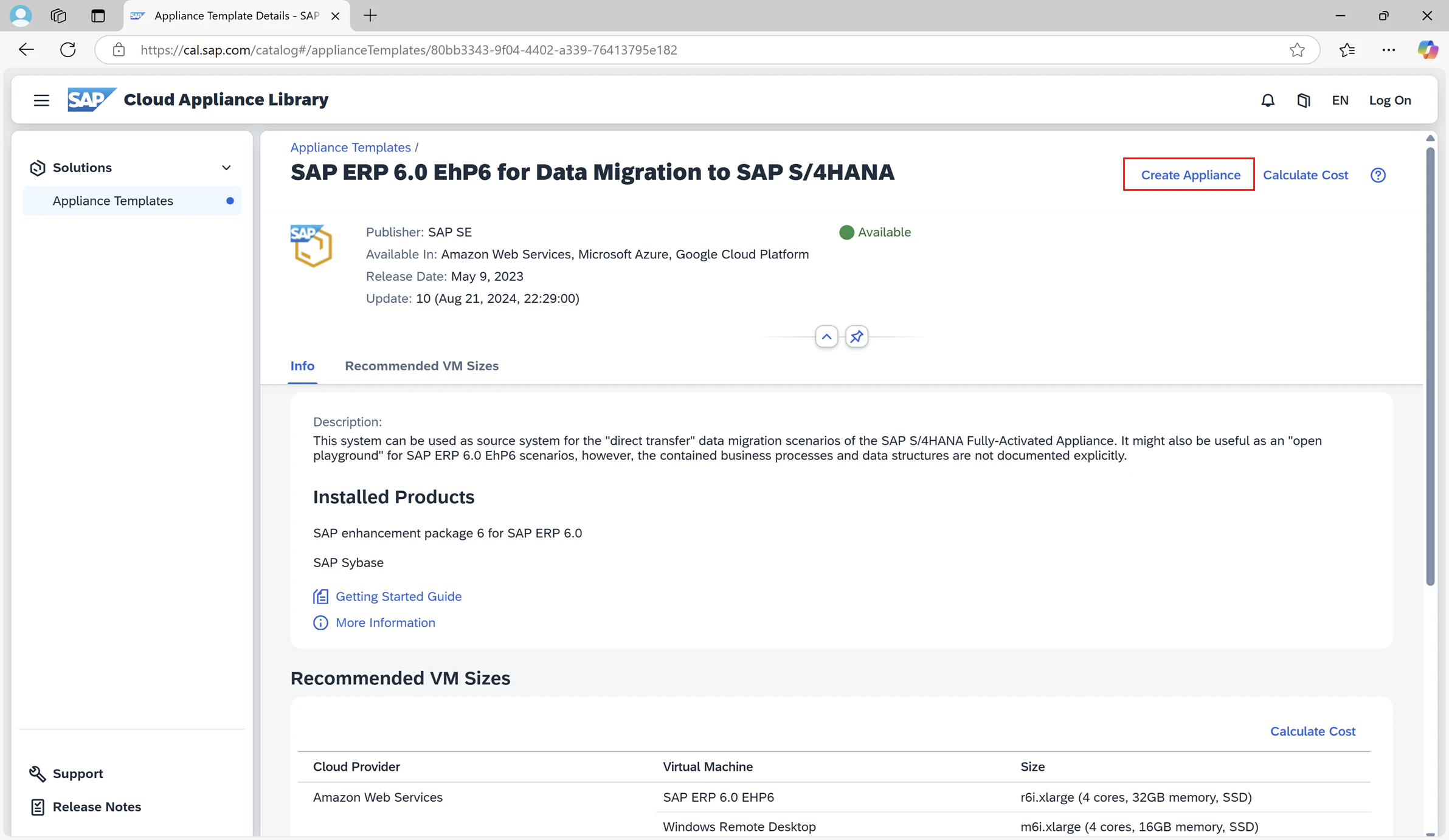Open the hamburger navigation menu
Viewport: 1449px width, 840px height.
[x=41, y=100]
